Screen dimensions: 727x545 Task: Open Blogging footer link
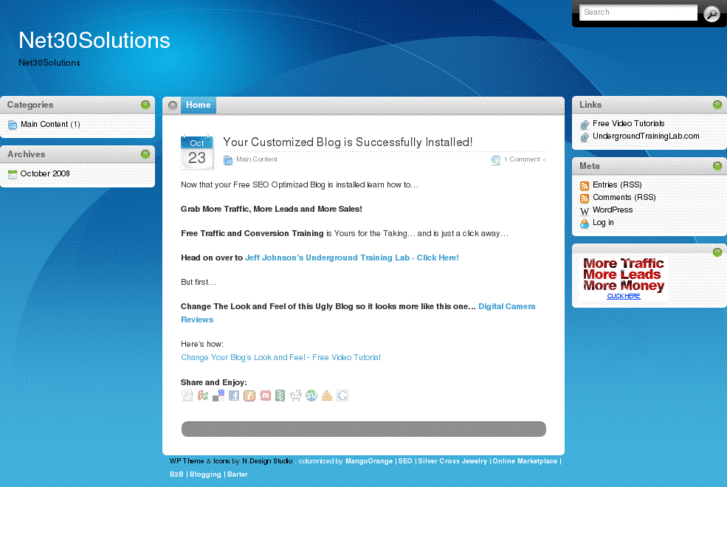(x=205, y=474)
